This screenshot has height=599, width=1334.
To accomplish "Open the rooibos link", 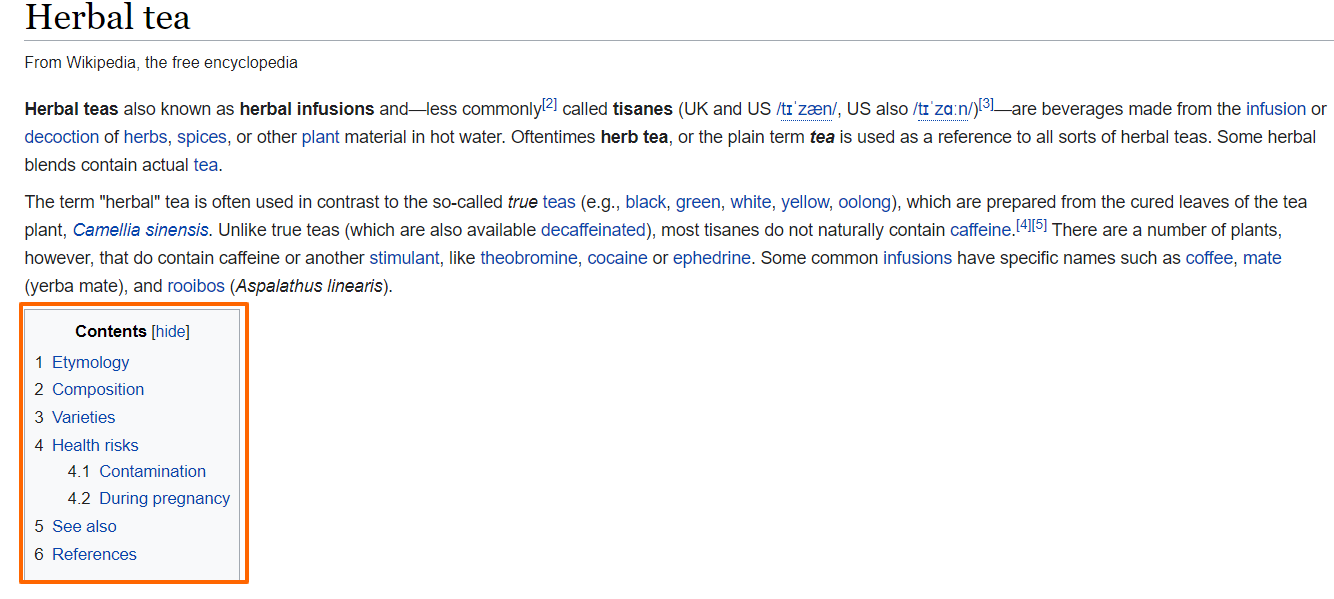I will (196, 286).
